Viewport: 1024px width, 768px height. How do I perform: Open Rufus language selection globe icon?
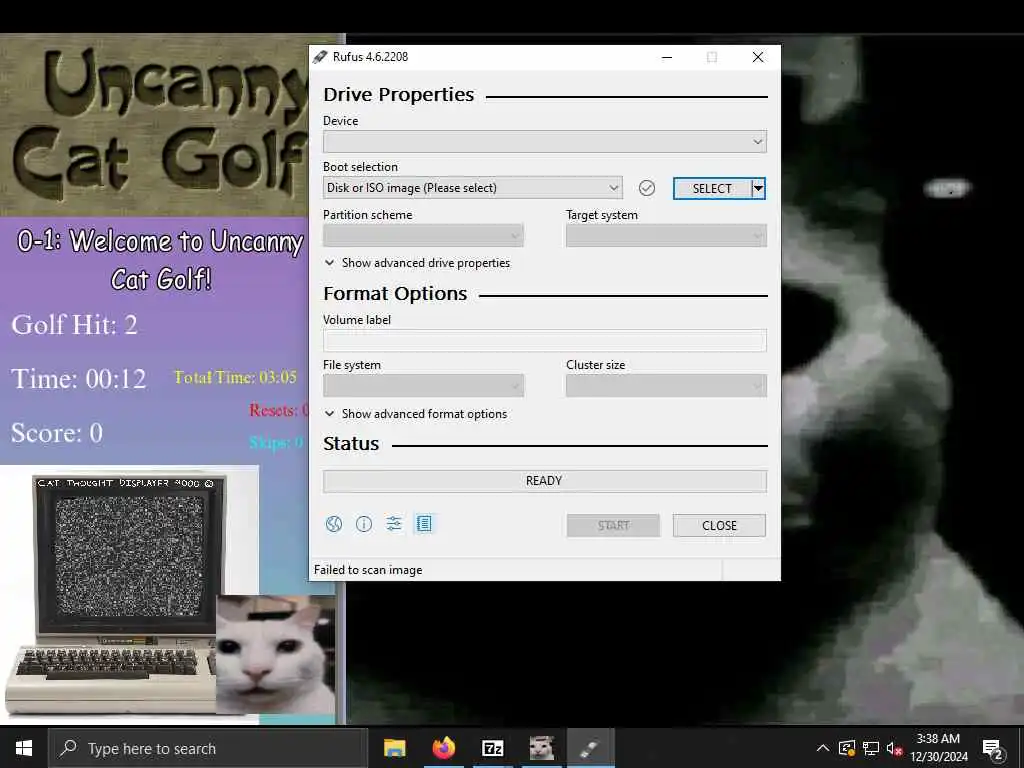[x=334, y=524]
